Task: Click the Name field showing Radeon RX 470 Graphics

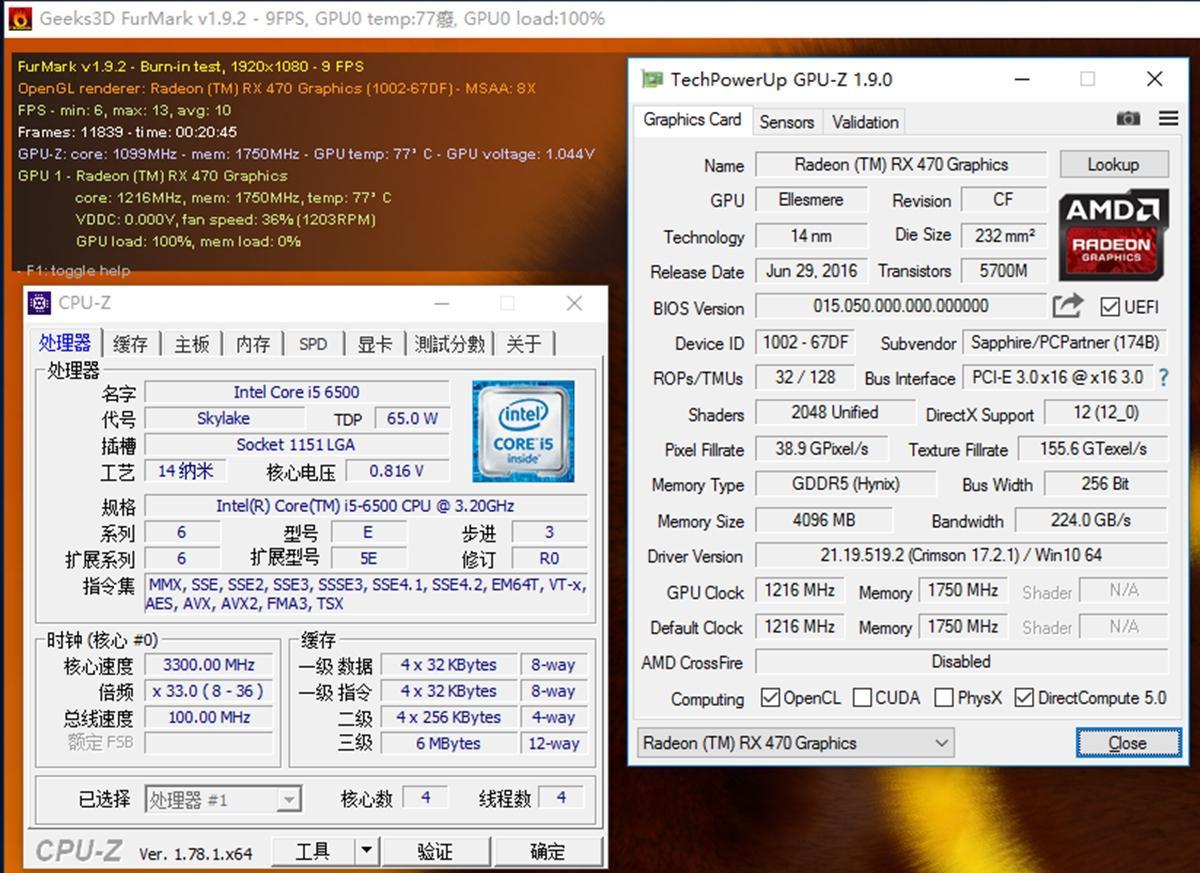Action: pyautogui.click(x=901, y=164)
